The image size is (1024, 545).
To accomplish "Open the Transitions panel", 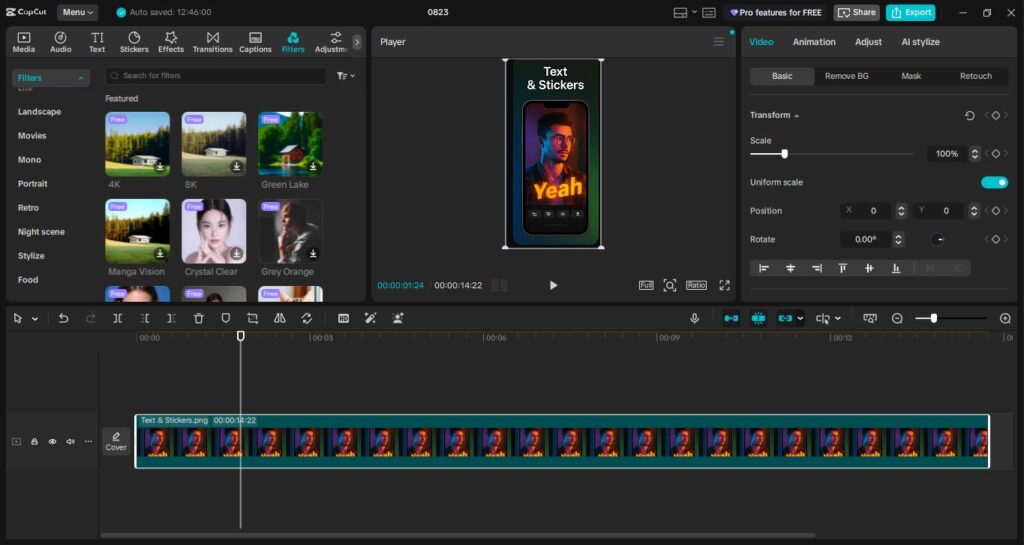I will [212, 42].
